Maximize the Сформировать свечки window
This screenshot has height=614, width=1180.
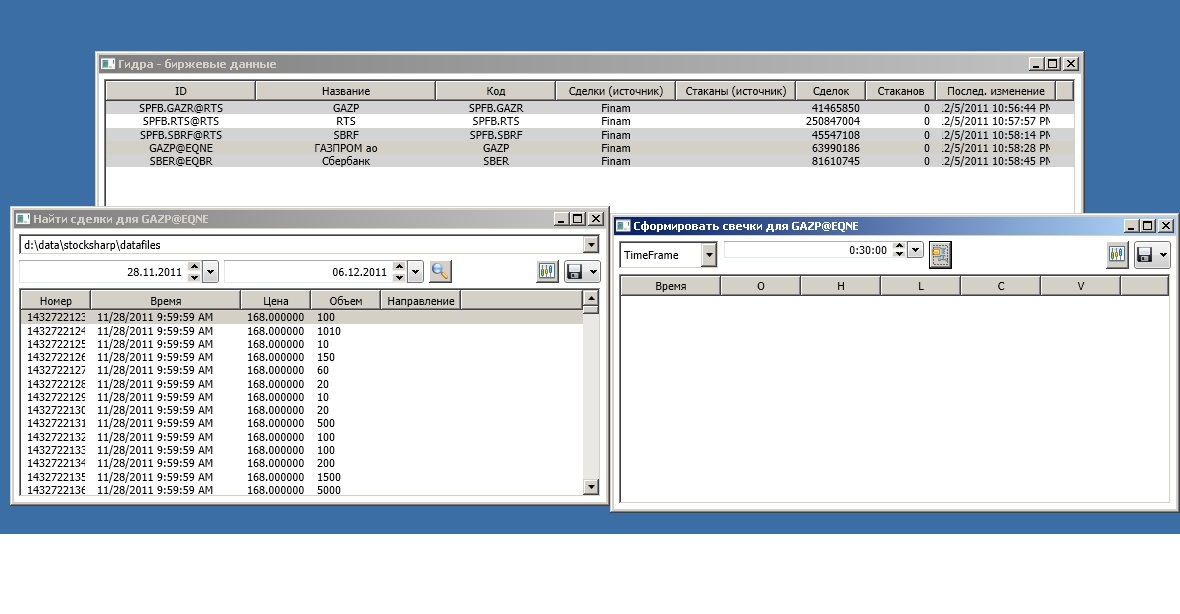(x=1147, y=226)
